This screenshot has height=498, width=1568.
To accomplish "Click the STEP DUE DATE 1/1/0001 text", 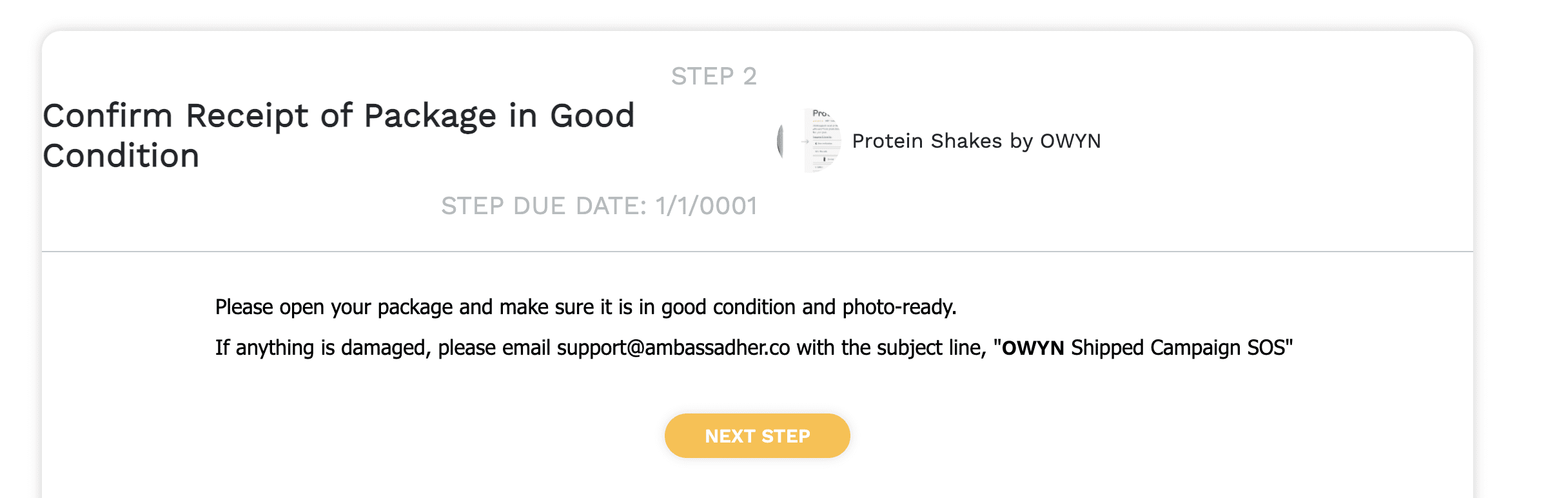I will coord(598,206).
